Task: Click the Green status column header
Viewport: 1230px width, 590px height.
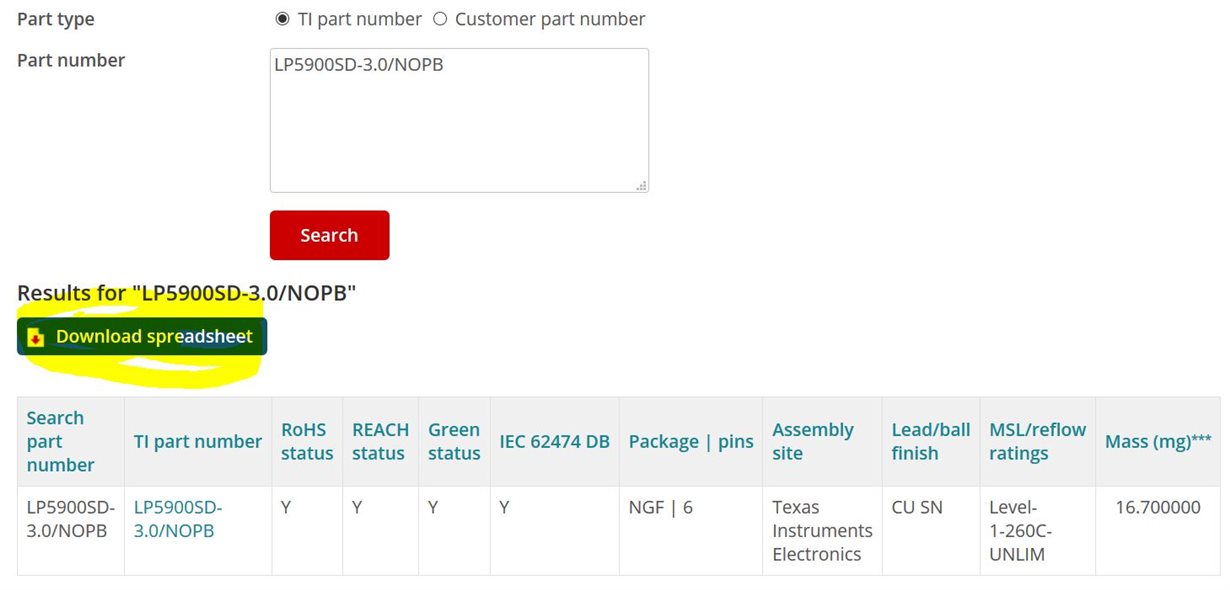Action: pyautogui.click(x=454, y=441)
